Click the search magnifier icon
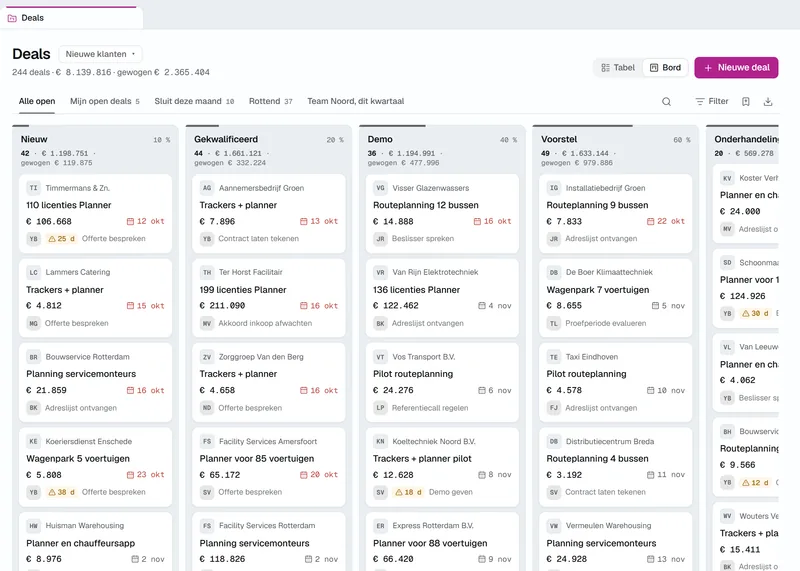800x571 pixels. click(666, 102)
